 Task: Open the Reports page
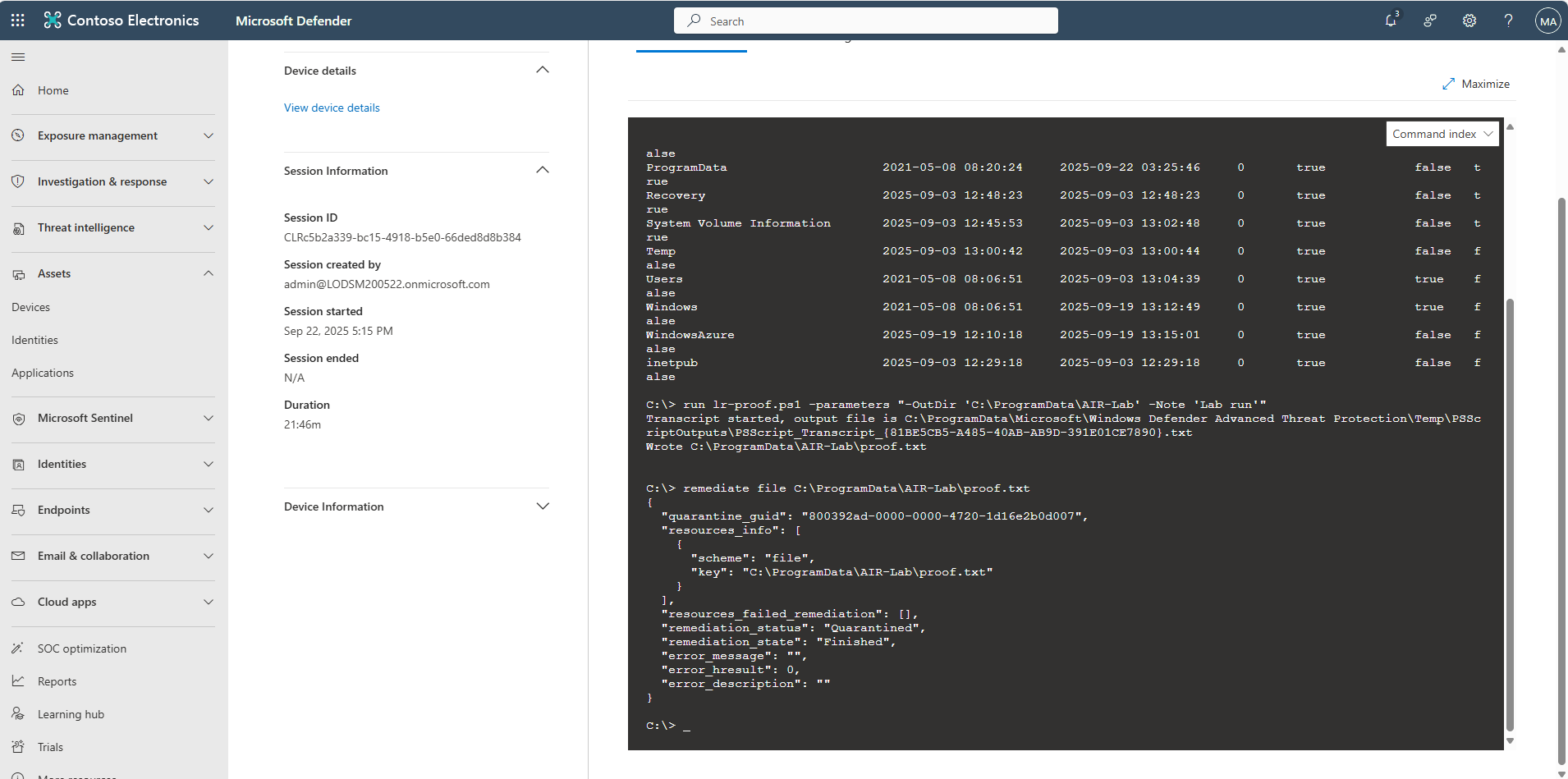click(x=57, y=681)
